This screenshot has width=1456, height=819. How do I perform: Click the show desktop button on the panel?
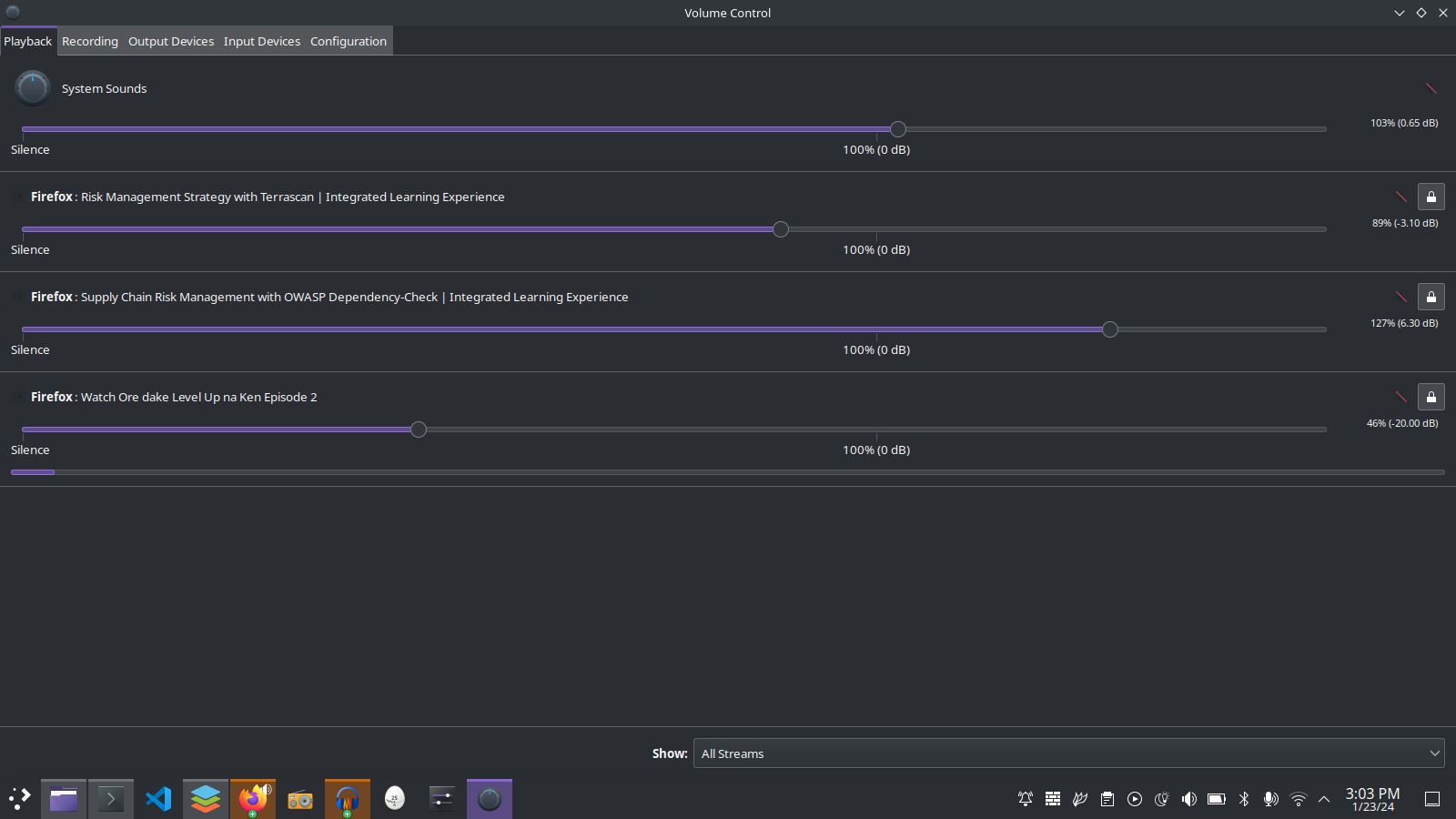pos(1431,798)
